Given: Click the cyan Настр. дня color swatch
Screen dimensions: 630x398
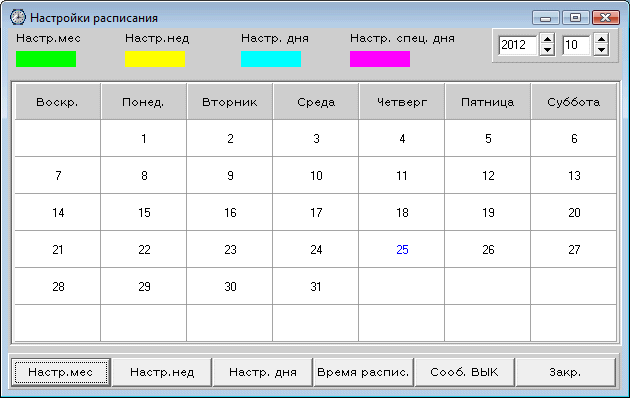Looking at the screenshot, I should coord(271,59).
